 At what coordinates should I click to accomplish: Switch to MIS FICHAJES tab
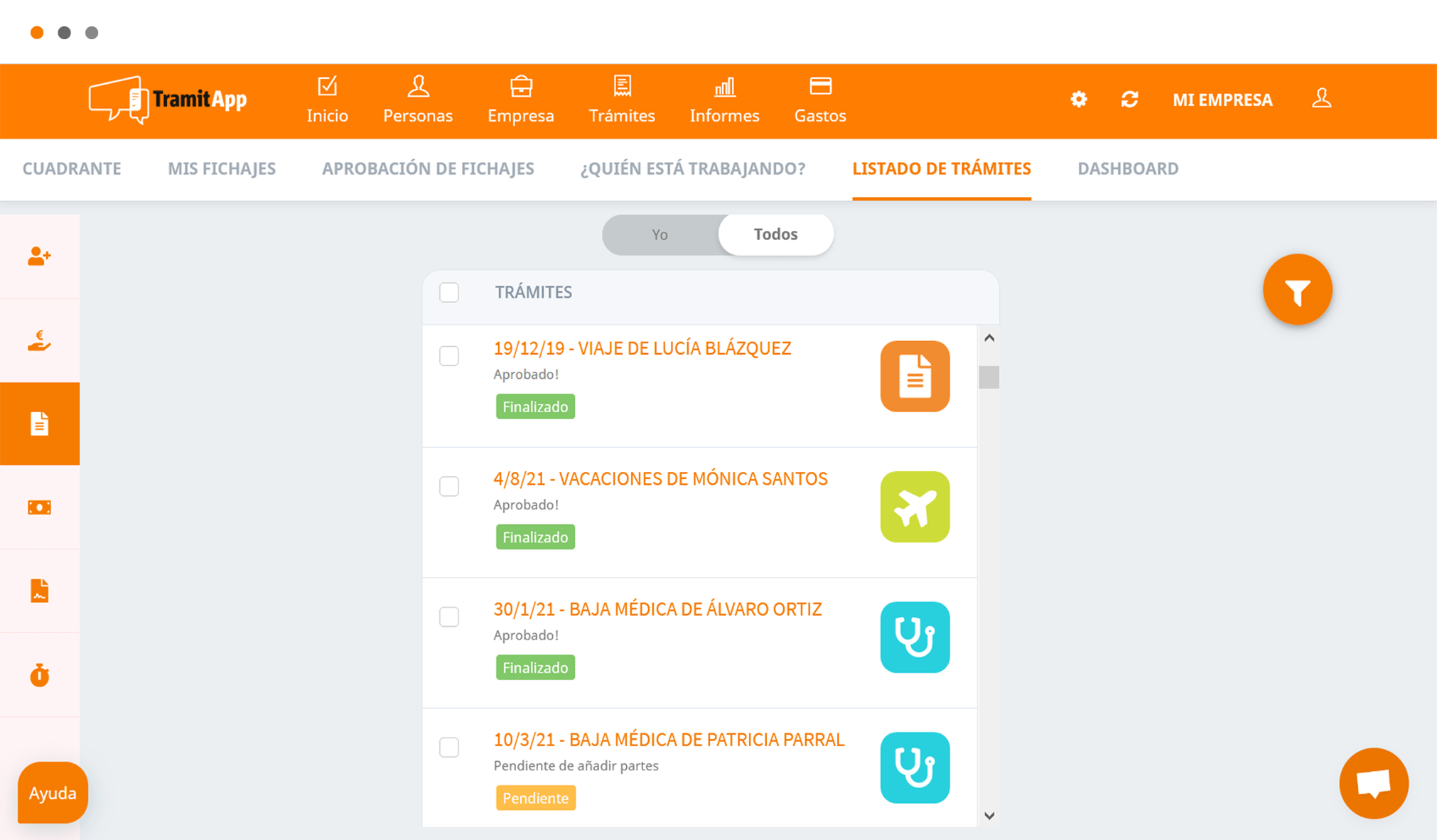[222, 168]
